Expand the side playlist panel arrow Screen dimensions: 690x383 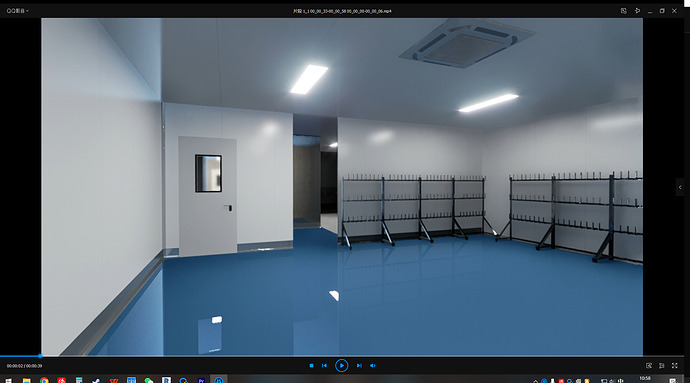click(x=680, y=187)
